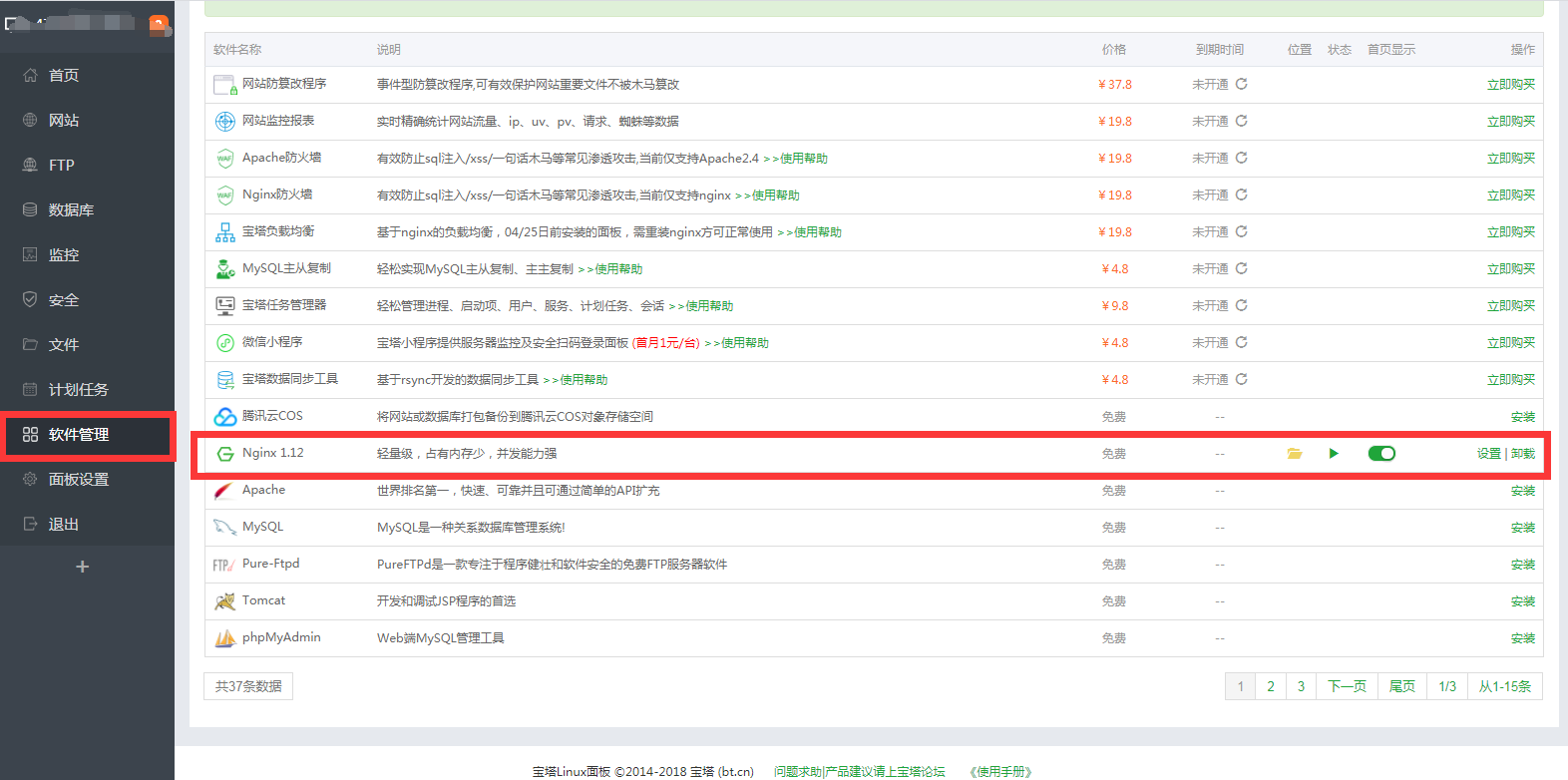Go to page 2 of the software list
Viewport: 1568px width, 780px height.
coord(1271,686)
